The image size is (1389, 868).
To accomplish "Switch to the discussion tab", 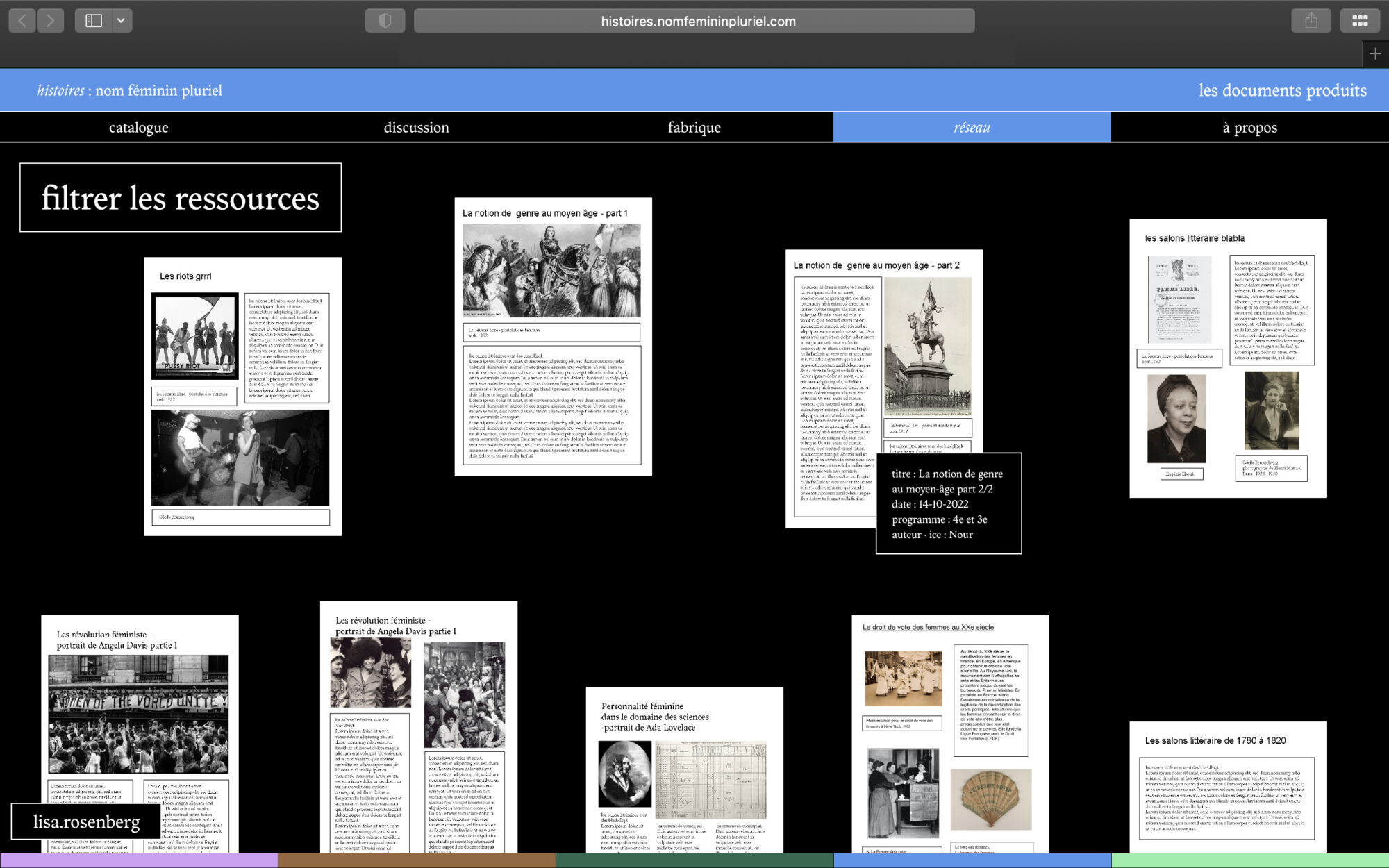I will [417, 127].
